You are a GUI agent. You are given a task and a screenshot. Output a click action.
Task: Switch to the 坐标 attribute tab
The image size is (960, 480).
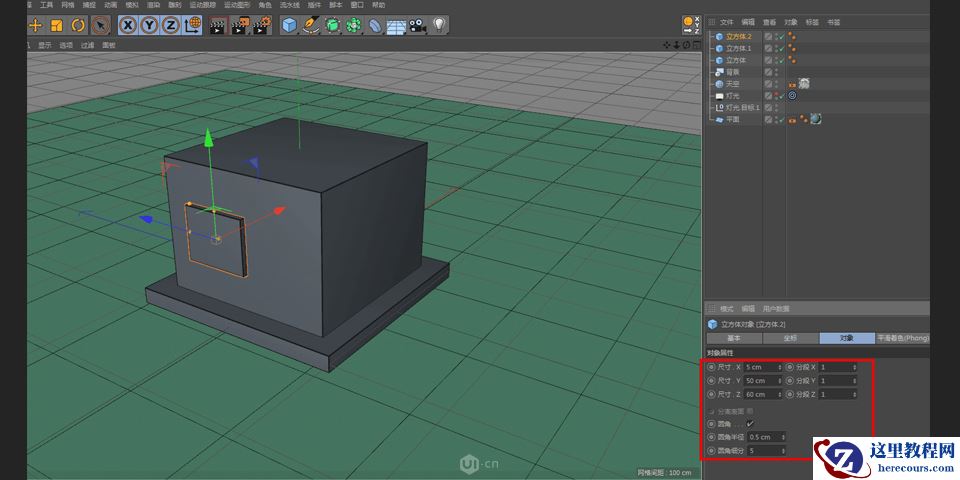coord(790,339)
